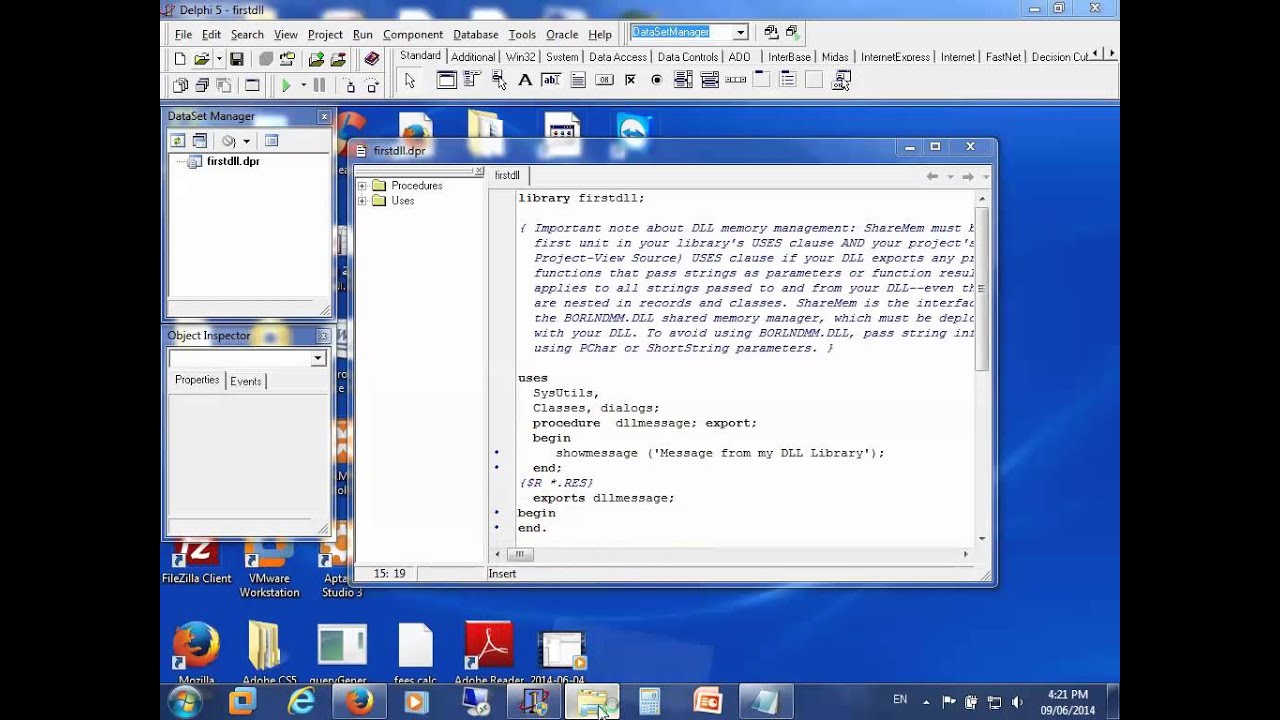Select the Memo component icon
Image resolution: width=1280 pixels, height=720 pixels.
[x=578, y=81]
